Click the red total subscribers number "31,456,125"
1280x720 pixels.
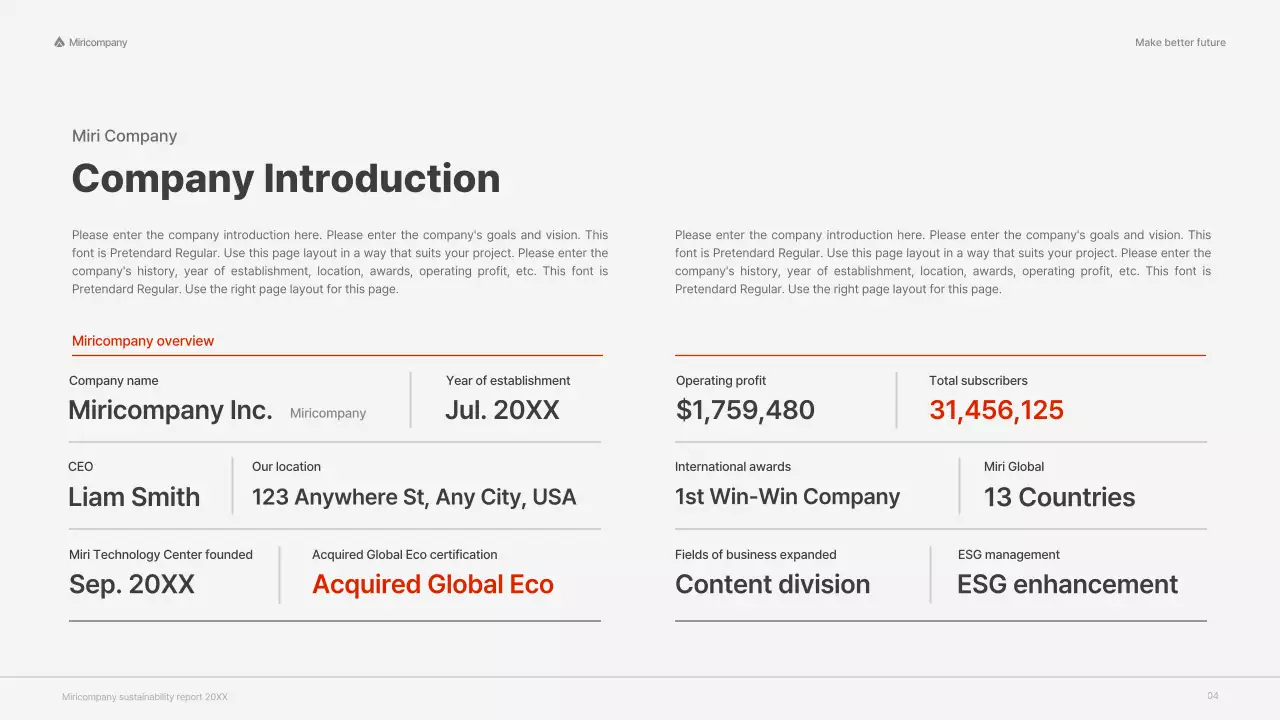[x=996, y=410]
